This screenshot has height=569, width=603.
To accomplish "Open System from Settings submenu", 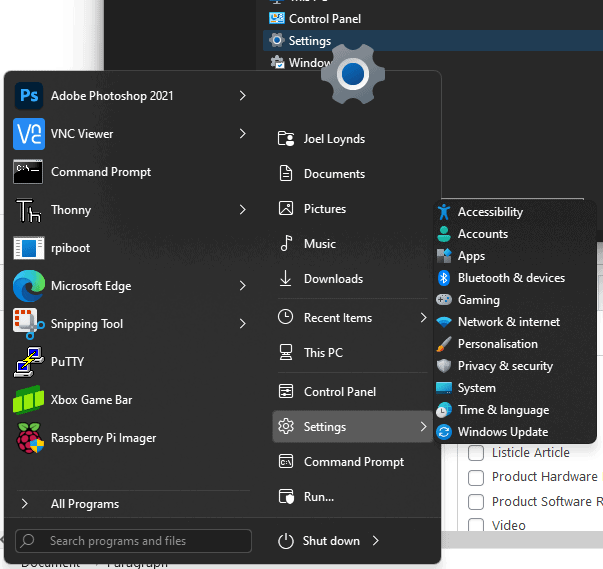I will (x=514, y=388).
